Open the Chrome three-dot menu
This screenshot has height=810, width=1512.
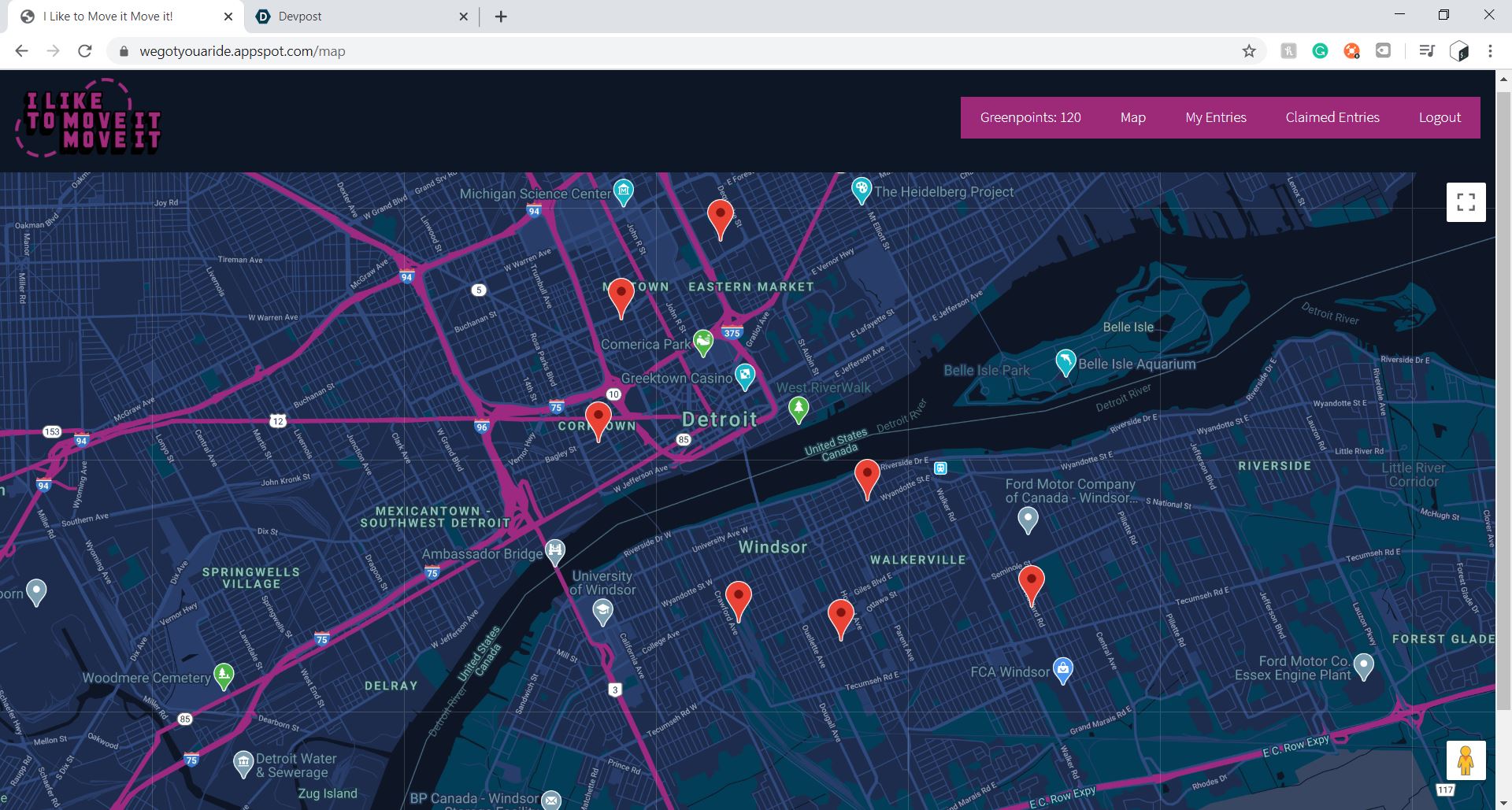1490,51
